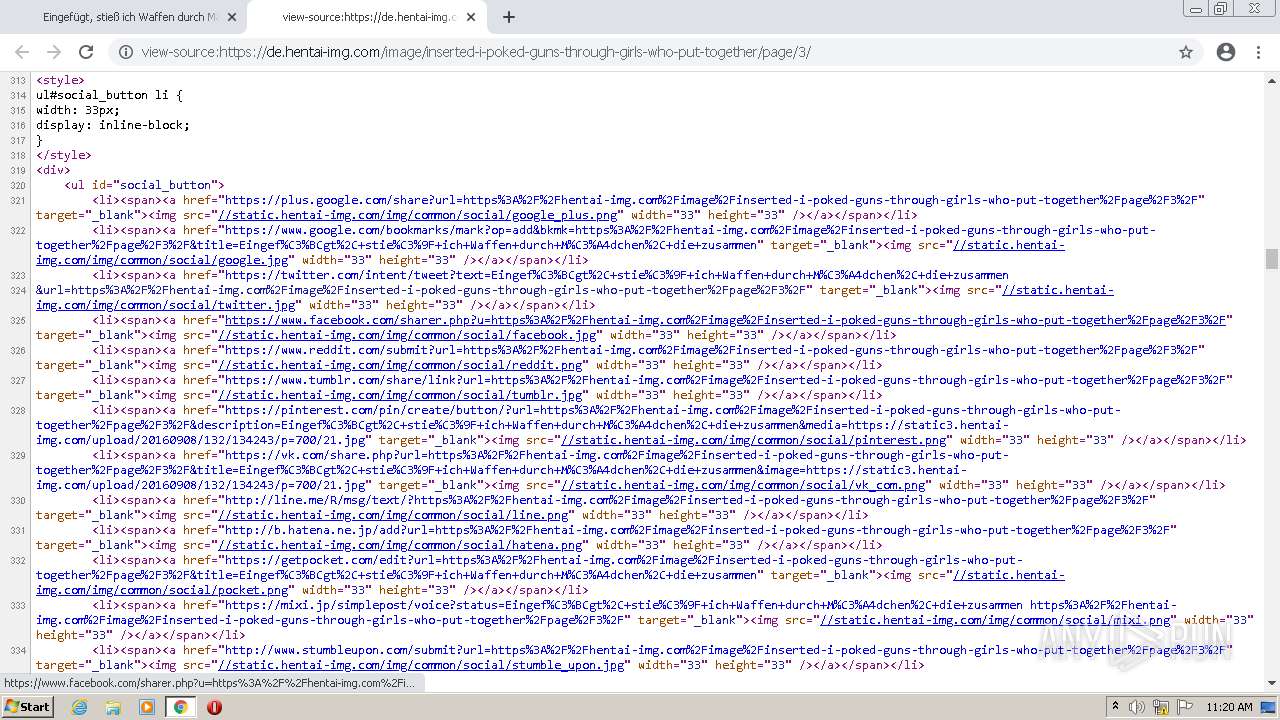This screenshot has height=720, width=1280.
Task: Close the first 'Eingefügt, stieß ich Waffen' tab
Action: pyautogui.click(x=232, y=17)
